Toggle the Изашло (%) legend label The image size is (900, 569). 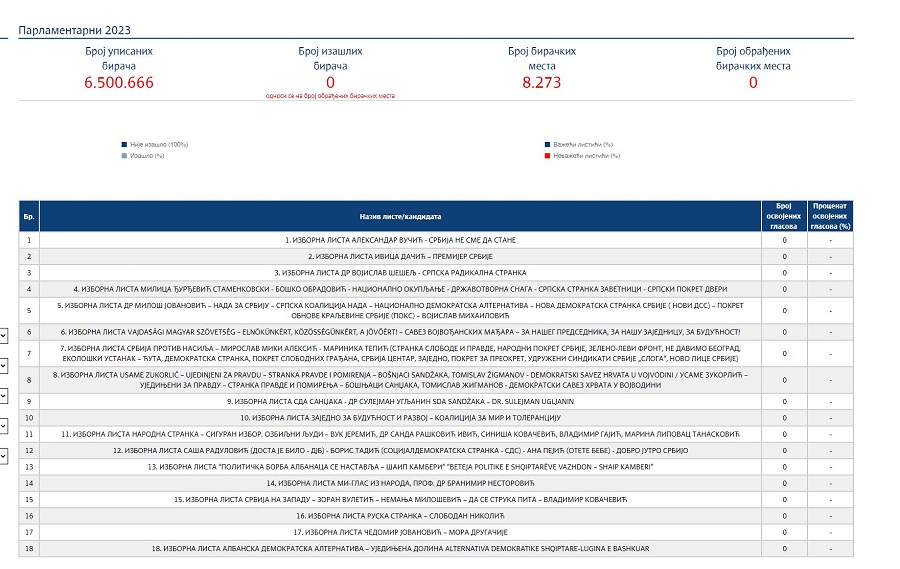[x=146, y=156]
